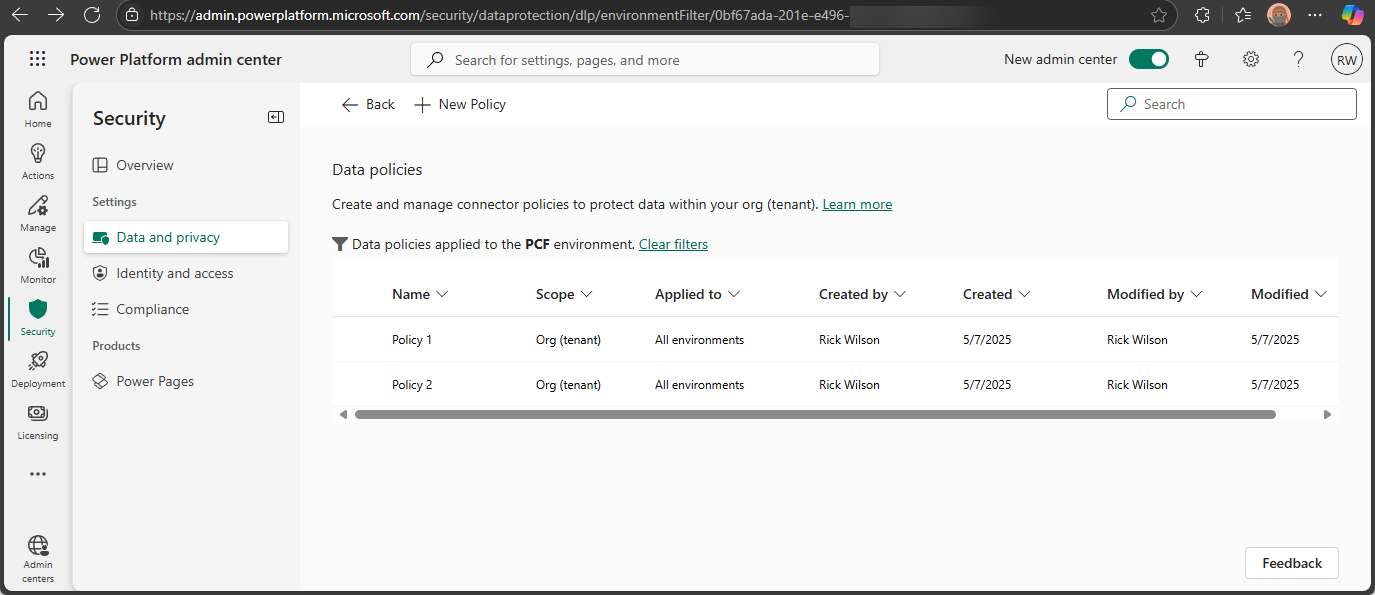
Task: Reload the page in browser
Action: [92, 15]
